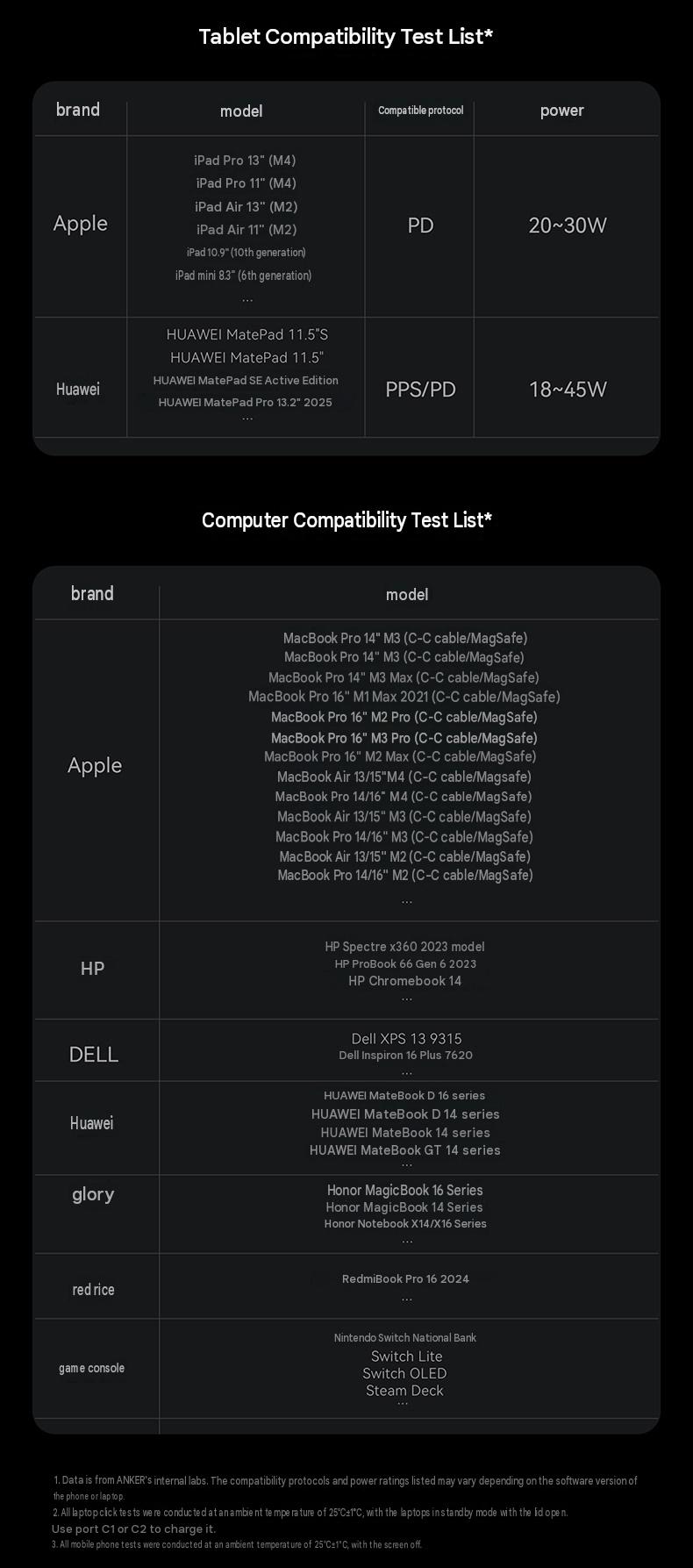Screen dimensions: 693x1568
Task: Click the PD protocol cell for Apple
Action: click(x=420, y=226)
